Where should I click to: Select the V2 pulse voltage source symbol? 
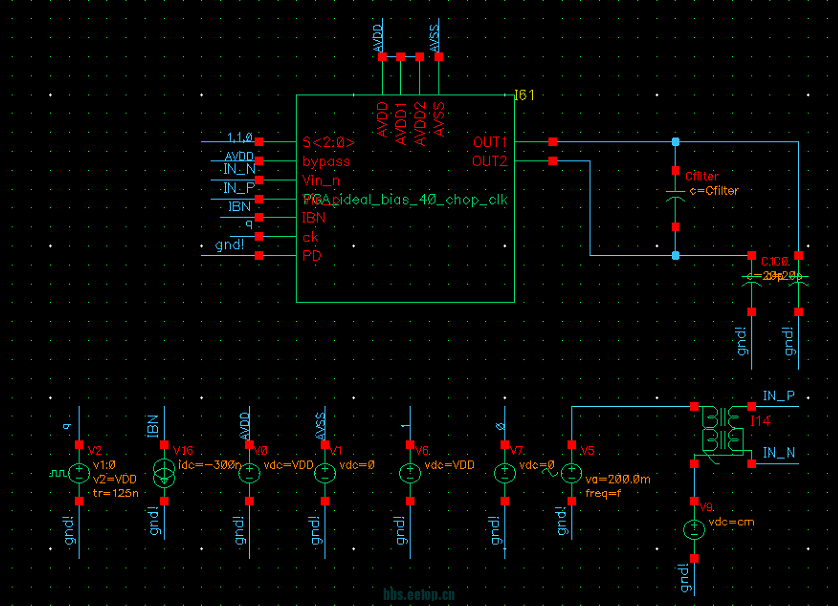tap(78, 473)
